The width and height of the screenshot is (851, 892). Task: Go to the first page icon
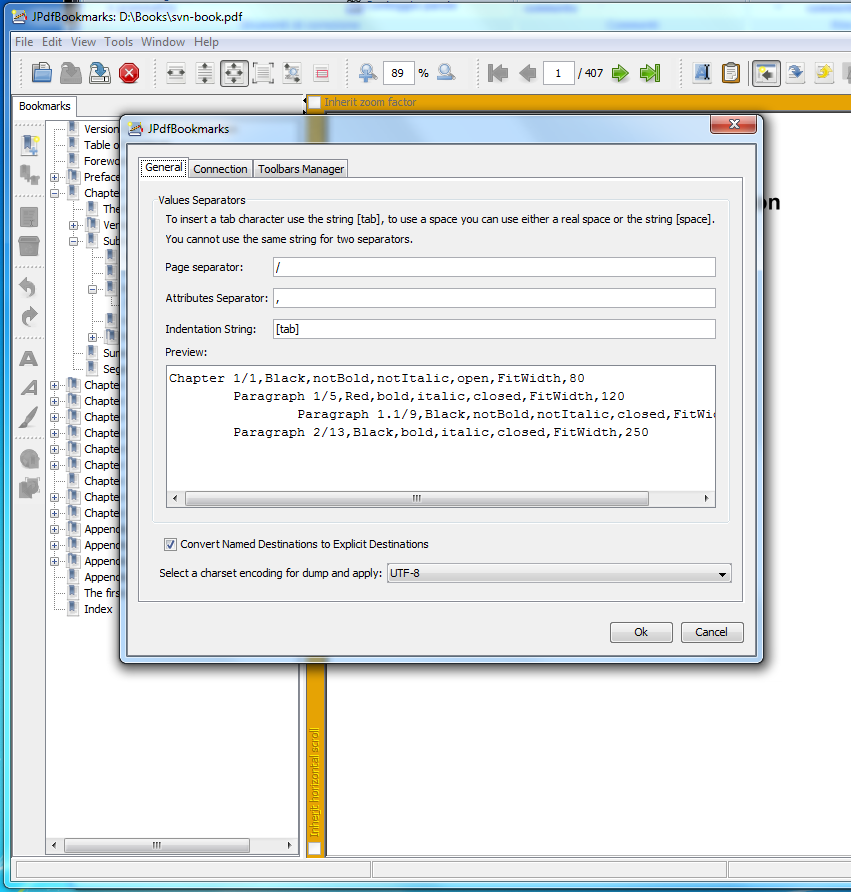point(498,73)
